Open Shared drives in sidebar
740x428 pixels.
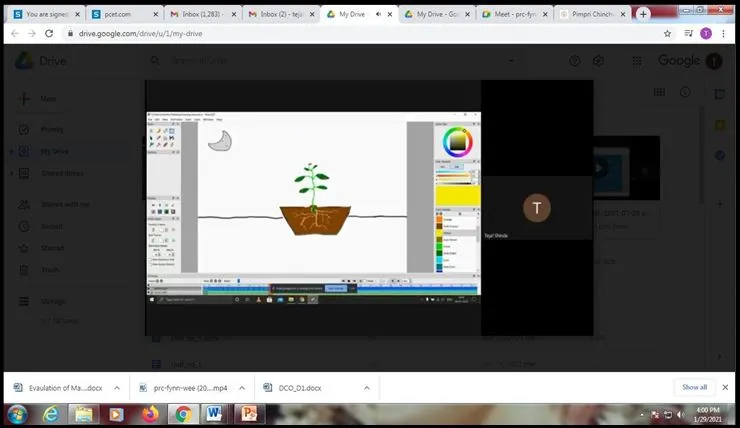62,173
